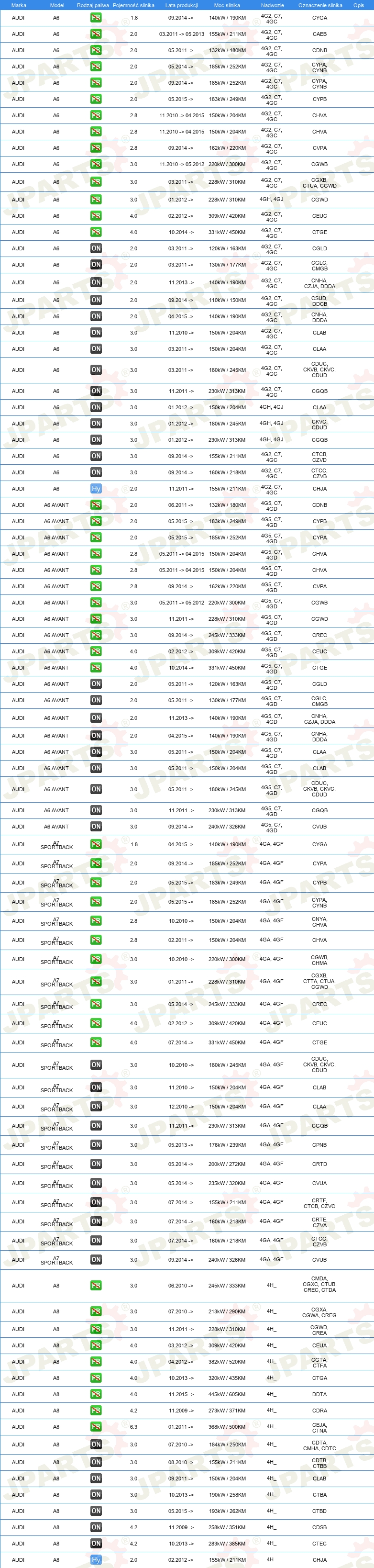Select the 190kW / 258KM power cell

(227, 1495)
